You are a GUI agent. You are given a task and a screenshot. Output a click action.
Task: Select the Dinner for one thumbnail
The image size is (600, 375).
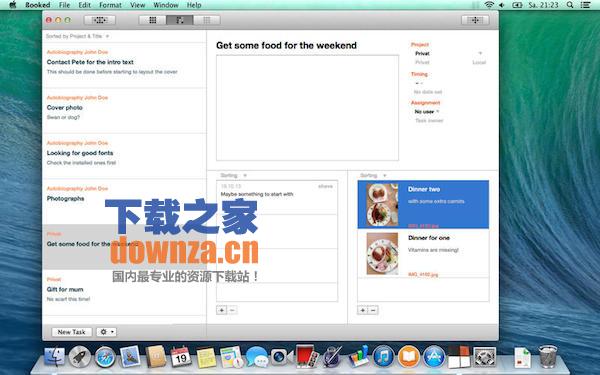pos(382,253)
